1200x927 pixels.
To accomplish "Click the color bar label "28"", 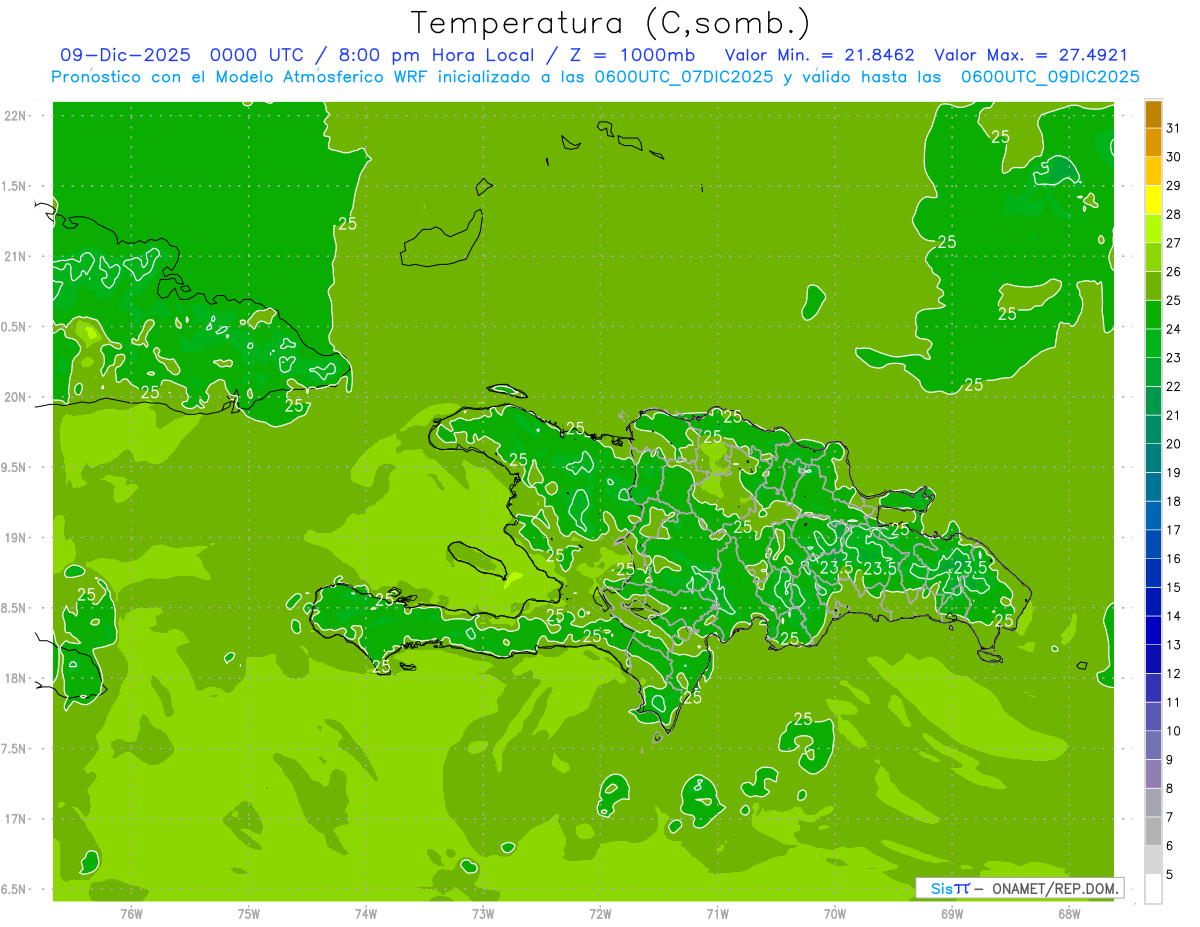I will 1174,214.
